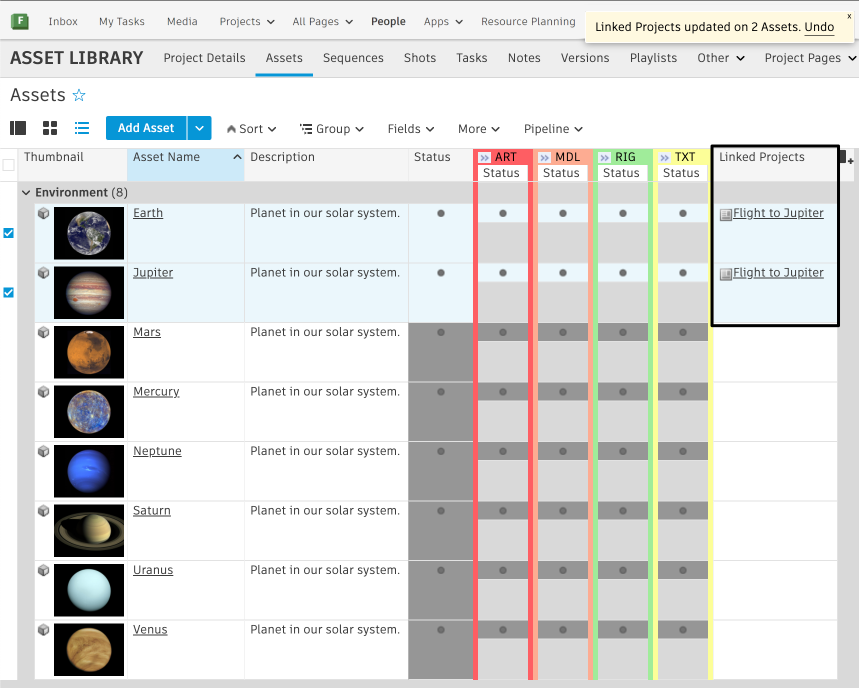
Task: Uncheck the Jupiter row checkbox
Action: pyautogui.click(x=9, y=293)
